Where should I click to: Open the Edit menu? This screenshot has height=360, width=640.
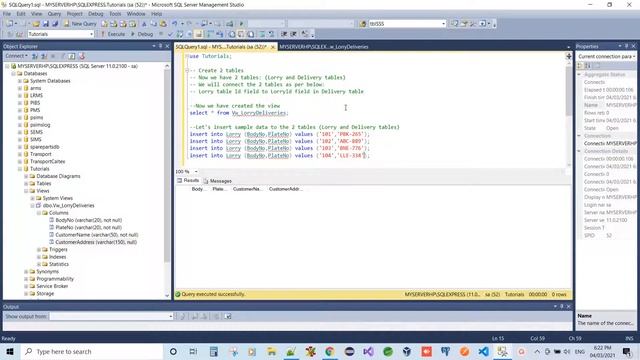21,13
